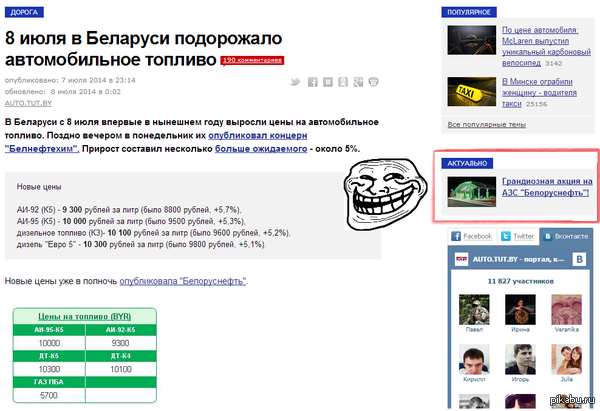Share article via VK icon
The height and width of the screenshot is (411, 600).
pos(328,83)
